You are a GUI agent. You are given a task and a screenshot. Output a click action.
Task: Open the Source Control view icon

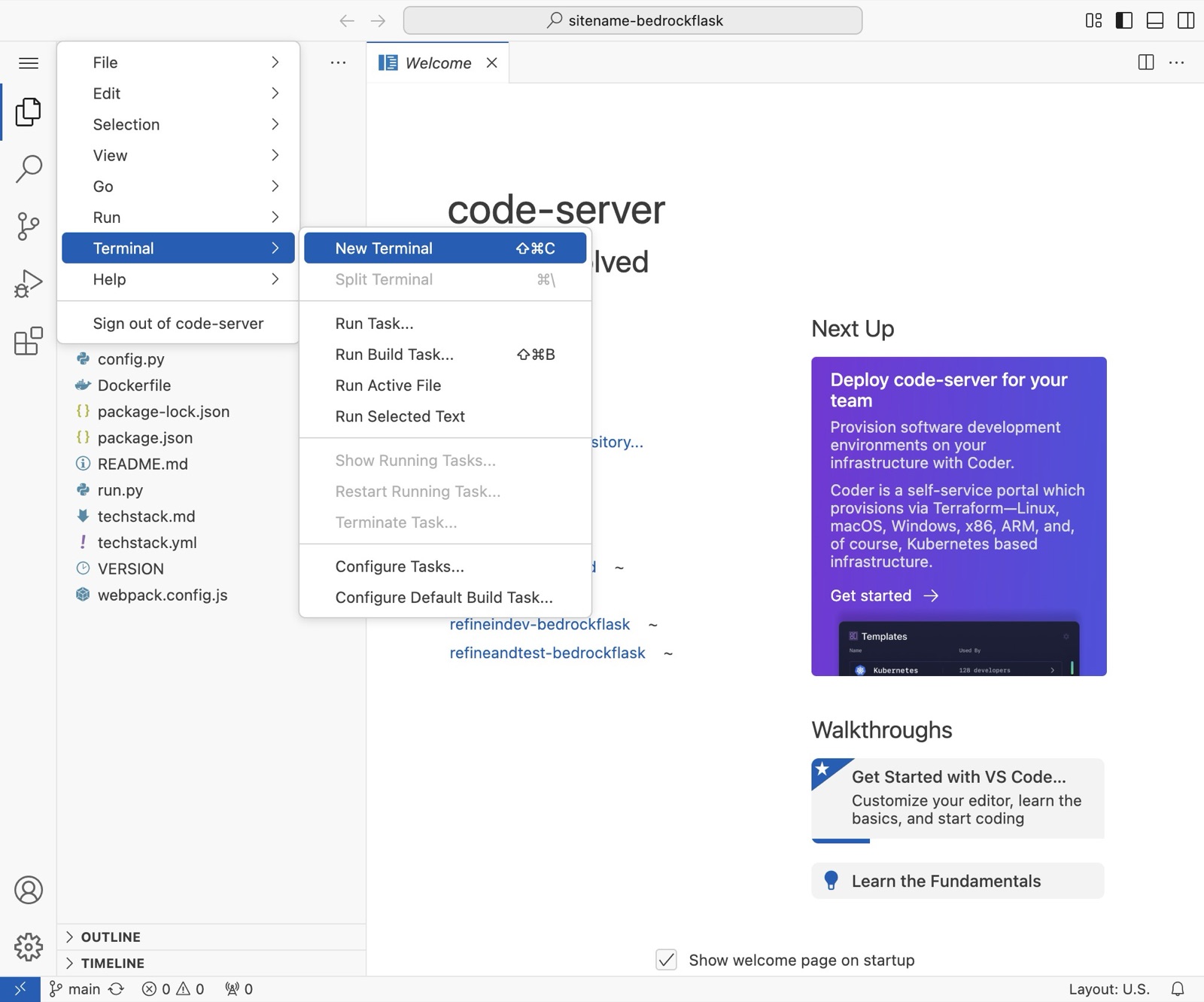pyautogui.click(x=29, y=227)
